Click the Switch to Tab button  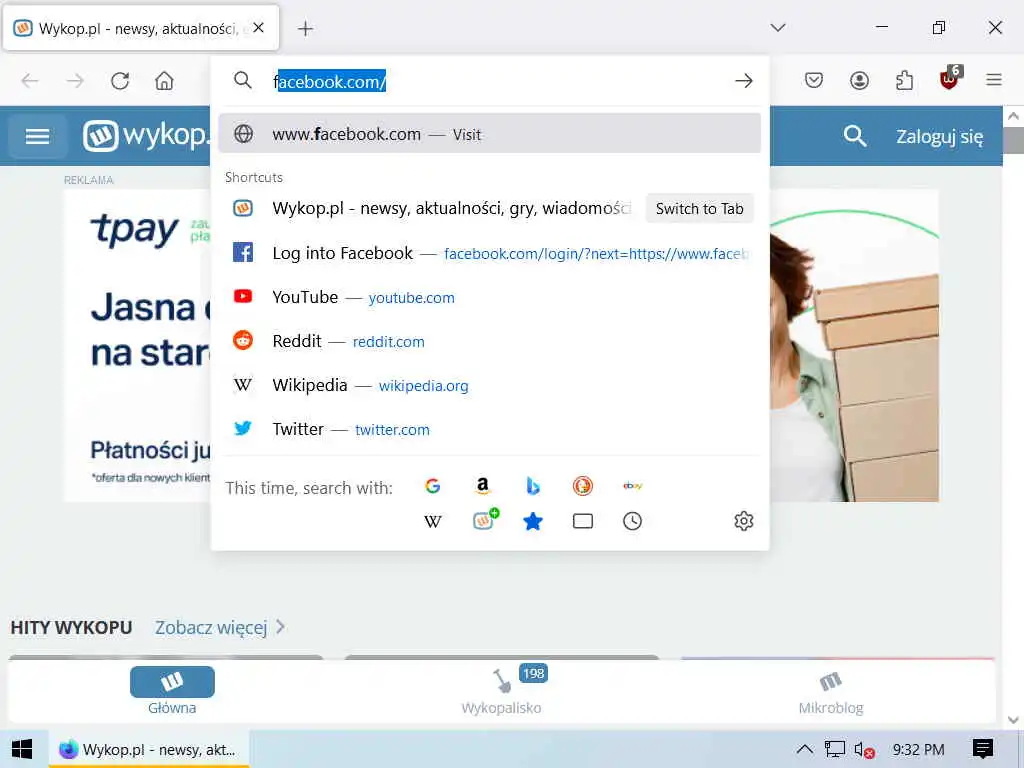699,208
